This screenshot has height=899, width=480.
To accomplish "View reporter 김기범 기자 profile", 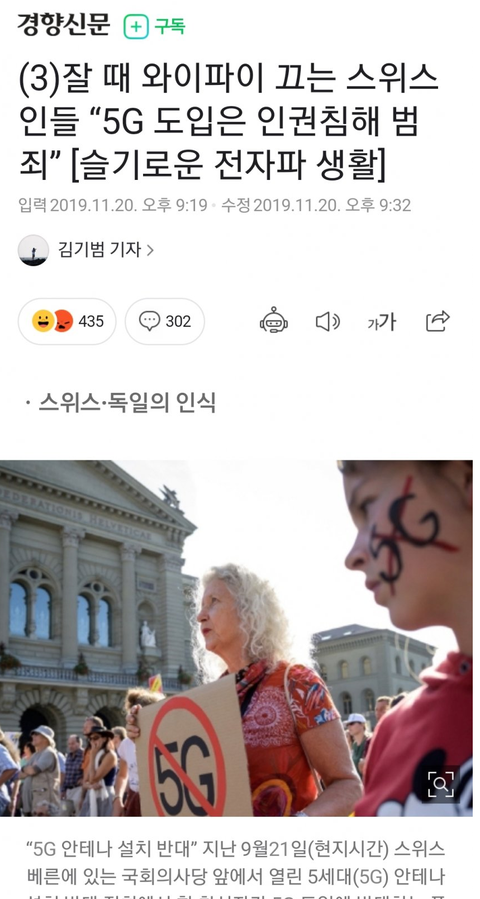I will point(99,249).
